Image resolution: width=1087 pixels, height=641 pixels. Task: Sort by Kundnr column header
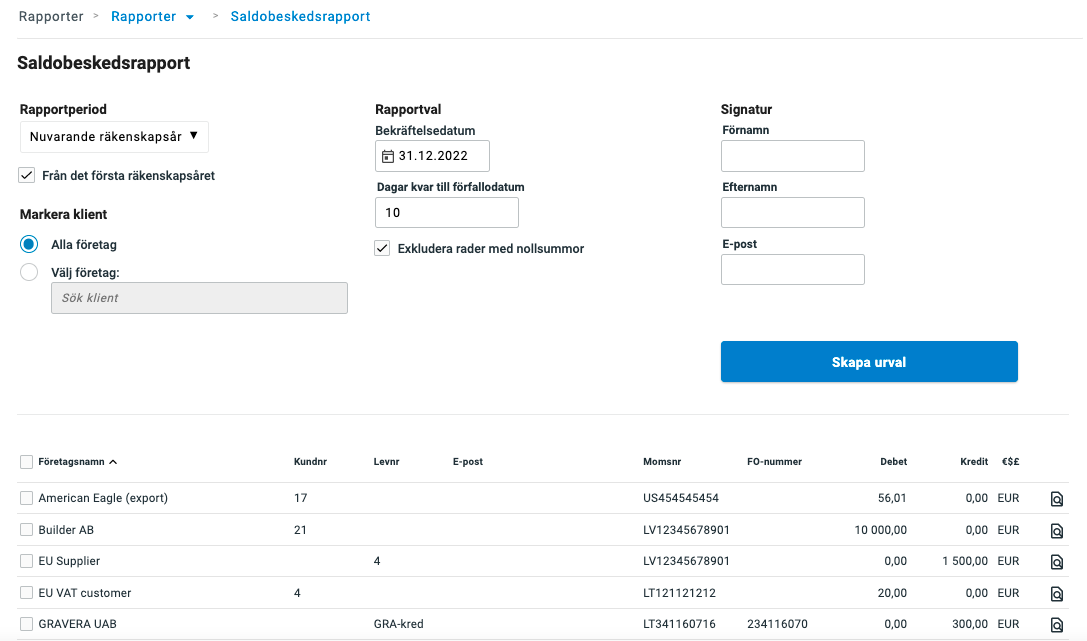pos(310,462)
